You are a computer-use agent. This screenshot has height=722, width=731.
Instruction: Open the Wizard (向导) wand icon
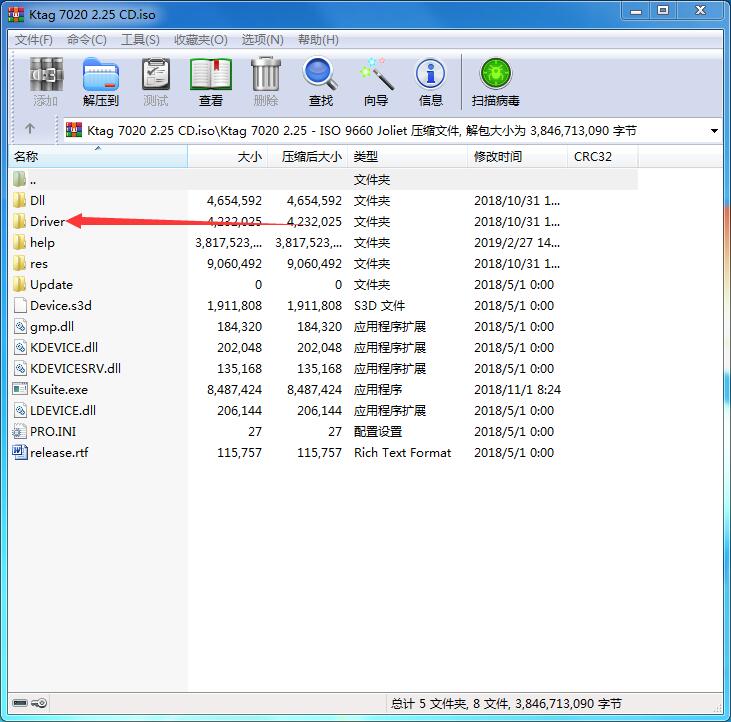[x=376, y=74]
